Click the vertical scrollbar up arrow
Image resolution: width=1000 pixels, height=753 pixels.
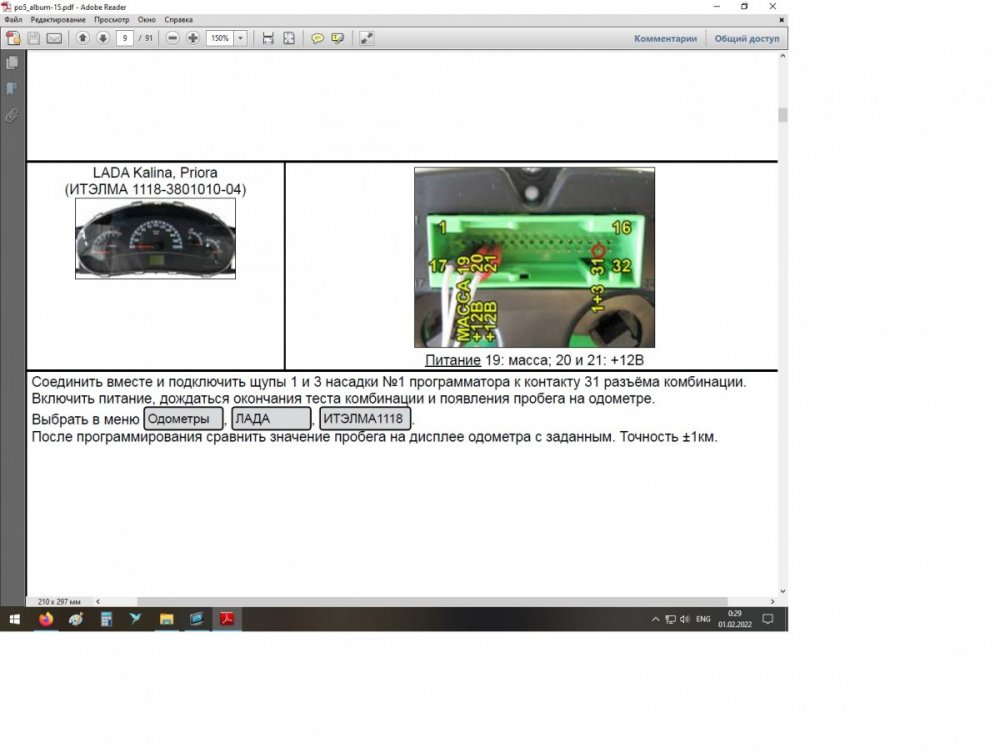(783, 56)
